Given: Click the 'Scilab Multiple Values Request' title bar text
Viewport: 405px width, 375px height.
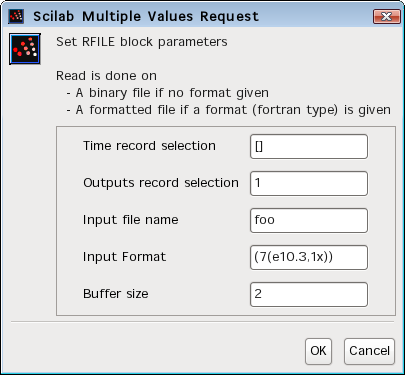Looking at the screenshot, I should pos(146,16).
